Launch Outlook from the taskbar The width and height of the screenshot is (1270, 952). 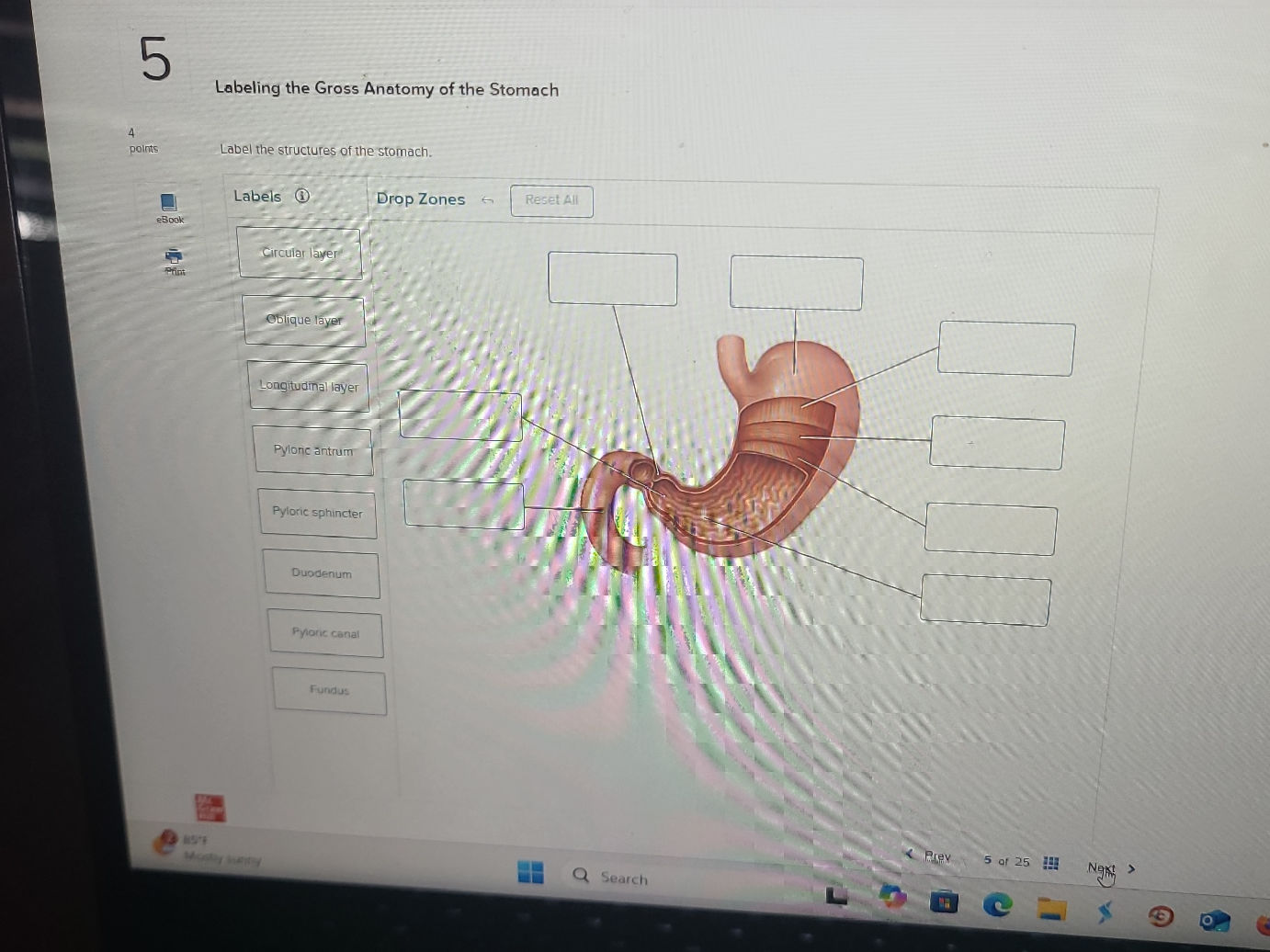(1216, 916)
